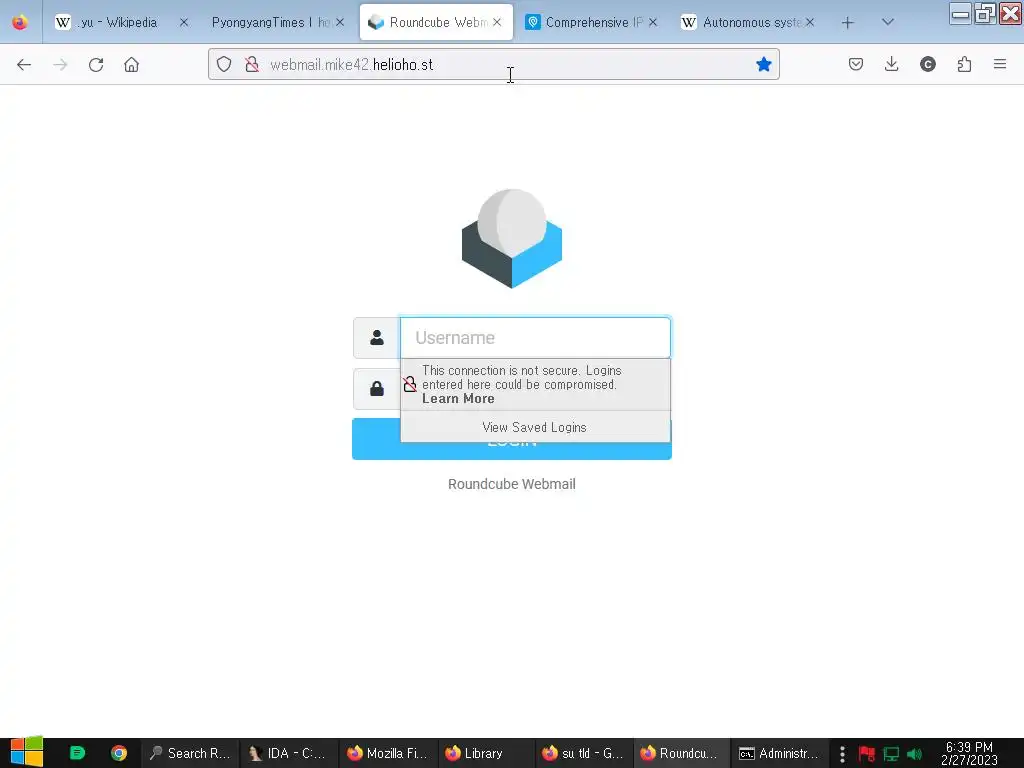
Task: Open tracking protection shield icon
Action: tap(224, 65)
